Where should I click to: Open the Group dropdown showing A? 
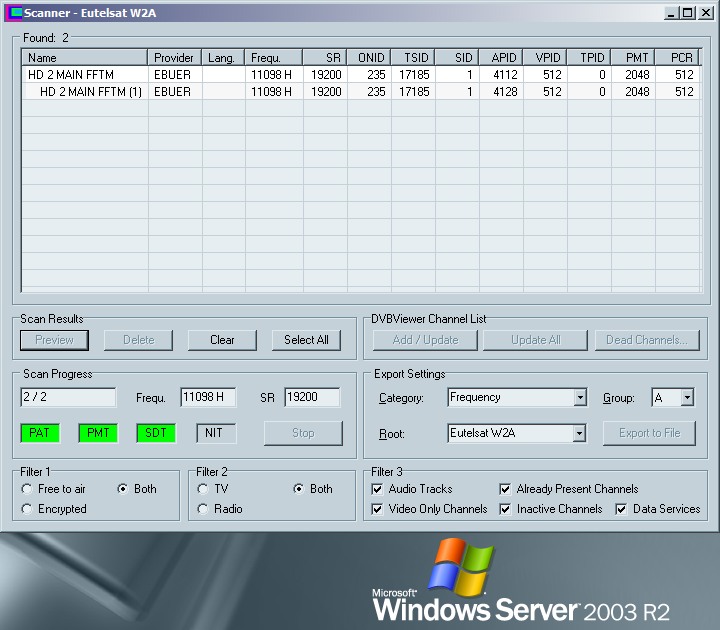click(x=687, y=397)
